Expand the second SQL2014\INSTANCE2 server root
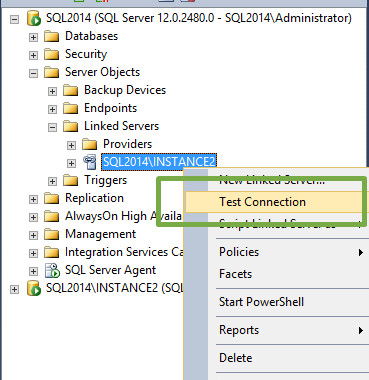Viewport: 369px width, 380px height. click(x=14, y=289)
